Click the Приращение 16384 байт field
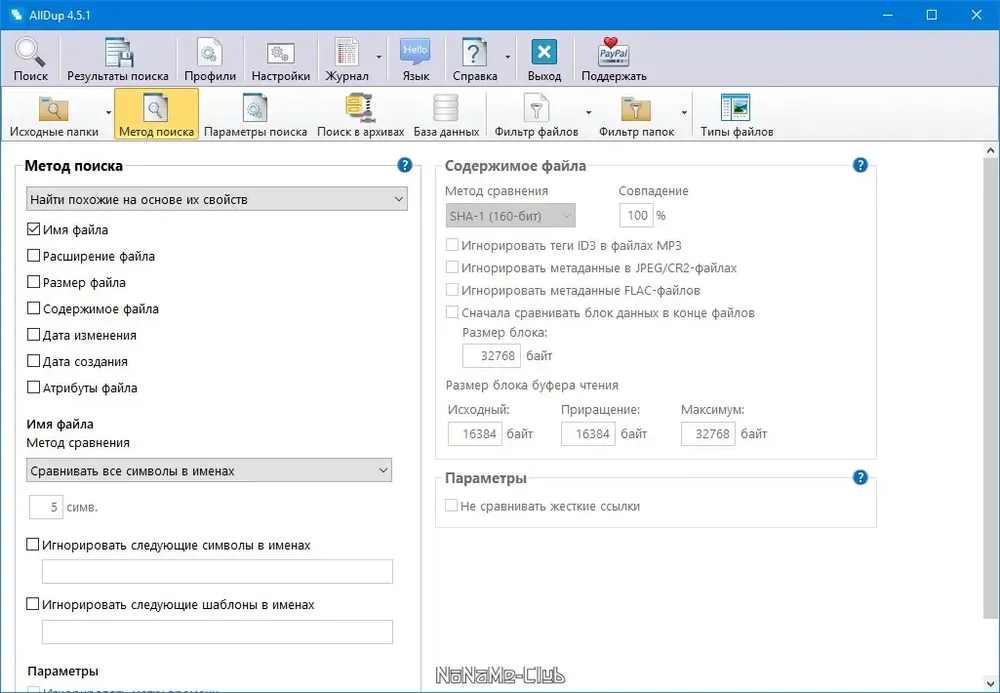Image resolution: width=1000 pixels, height=693 pixels. point(588,434)
